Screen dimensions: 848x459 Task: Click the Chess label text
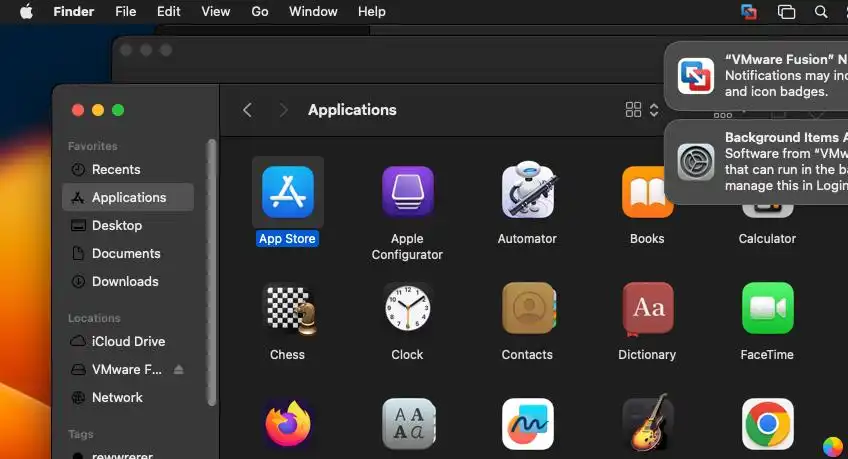[x=287, y=355]
